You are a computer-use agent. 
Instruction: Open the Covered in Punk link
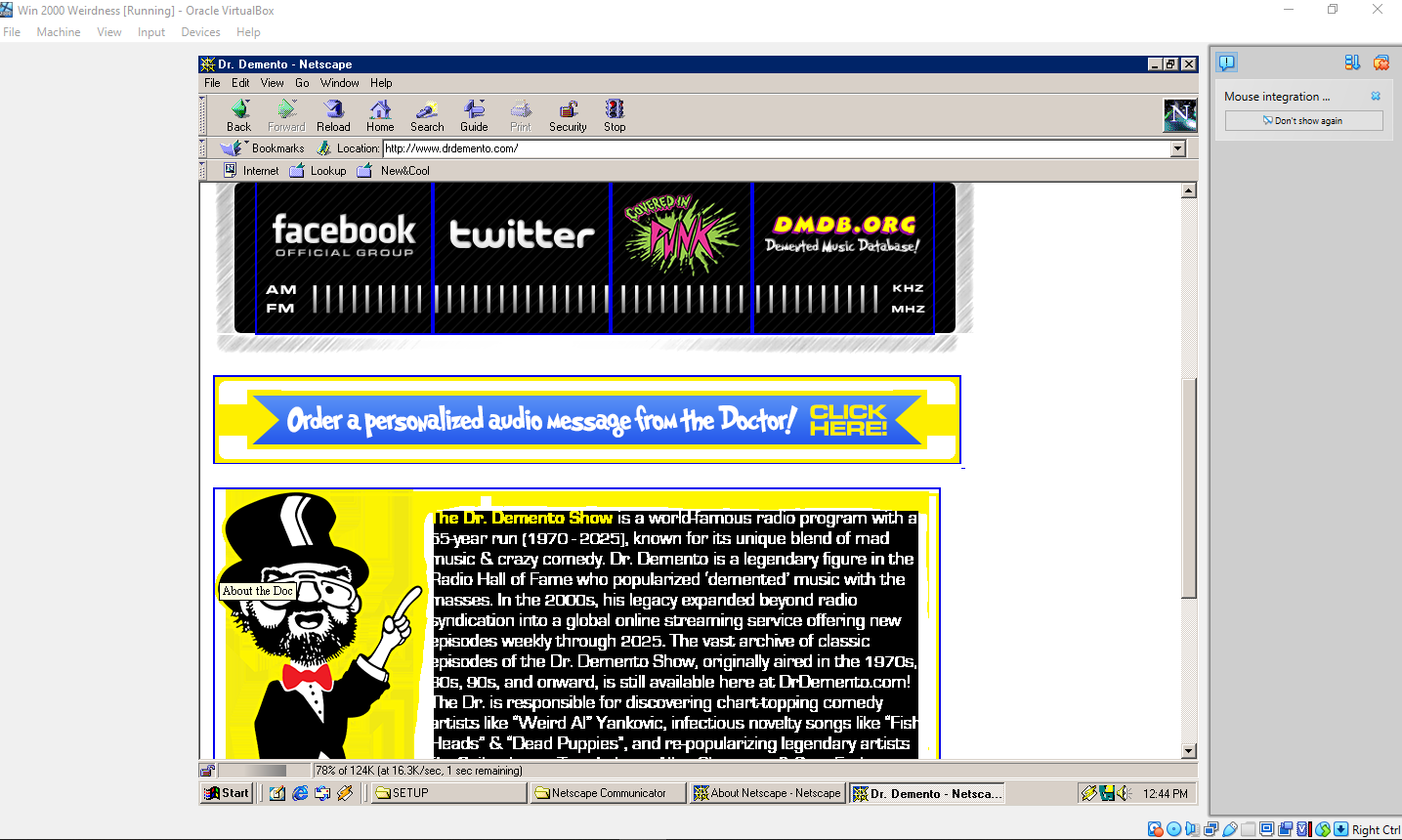coord(681,258)
